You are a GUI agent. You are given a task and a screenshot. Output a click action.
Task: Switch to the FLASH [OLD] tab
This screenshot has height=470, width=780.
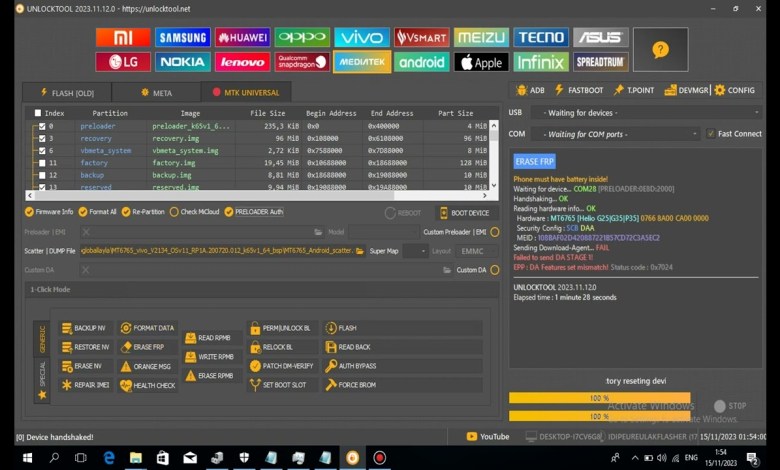66,93
